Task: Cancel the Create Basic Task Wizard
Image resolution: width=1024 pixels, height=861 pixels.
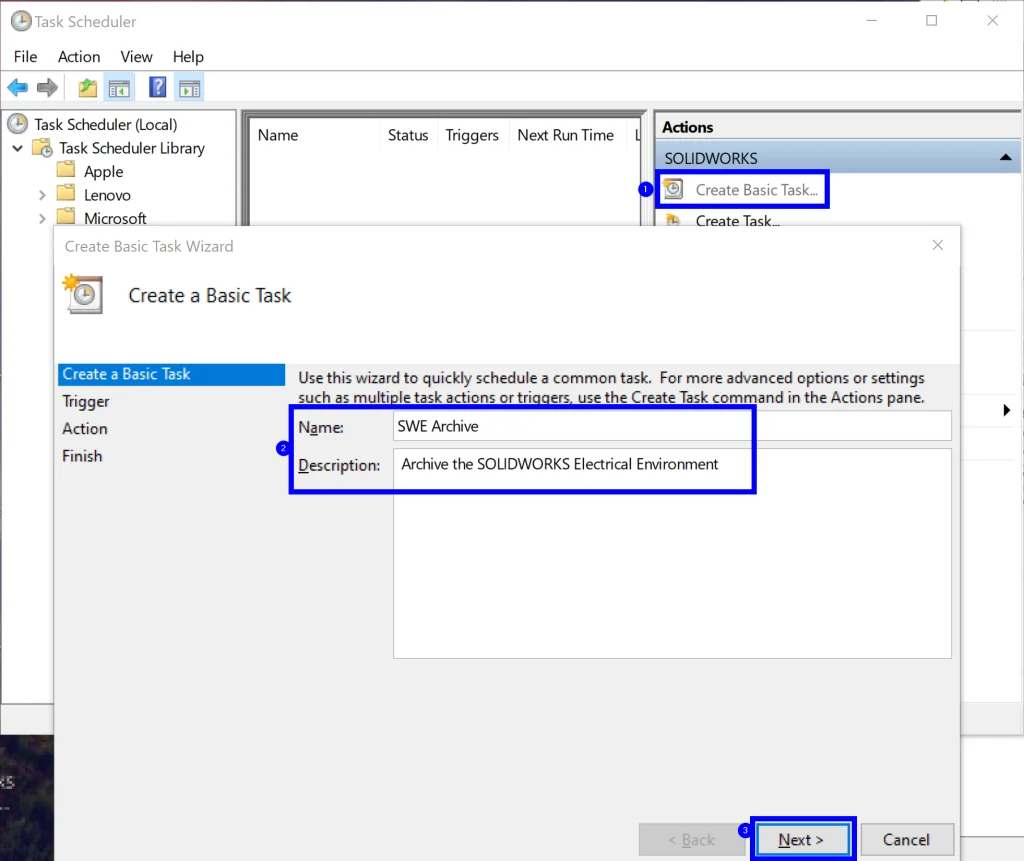Action: pyautogui.click(x=907, y=839)
